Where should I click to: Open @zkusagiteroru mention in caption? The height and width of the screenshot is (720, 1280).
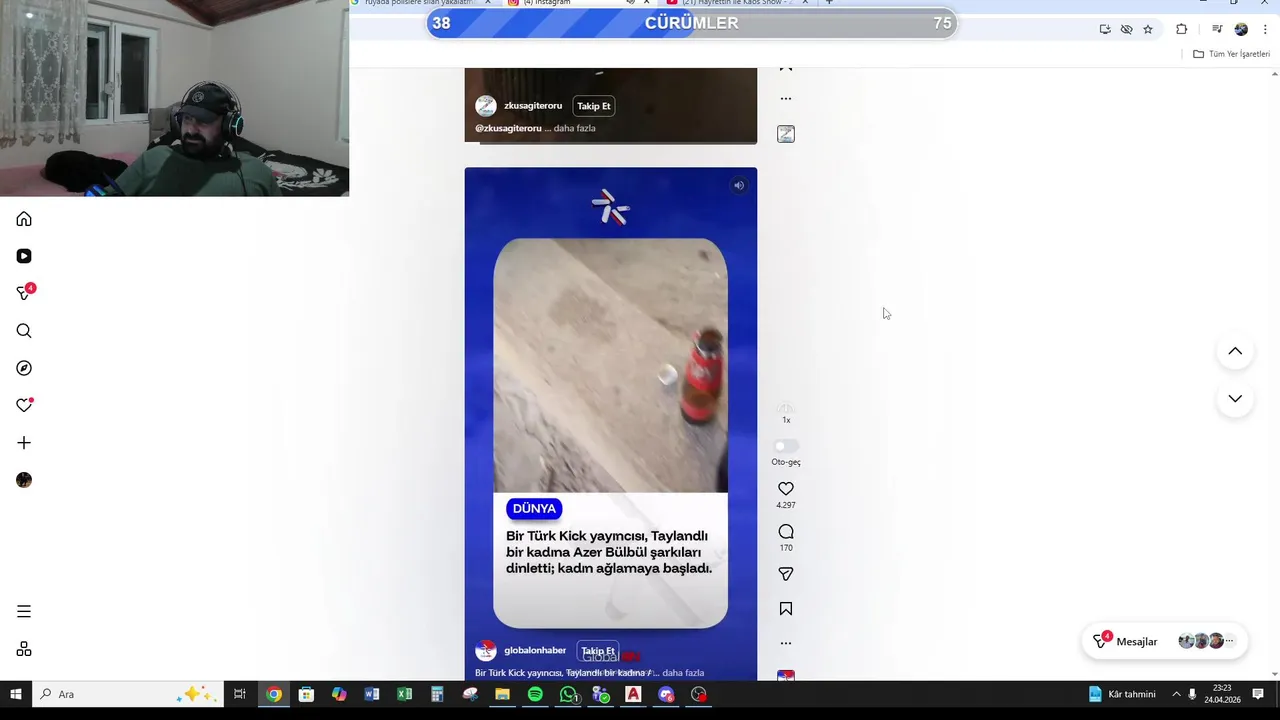[508, 128]
